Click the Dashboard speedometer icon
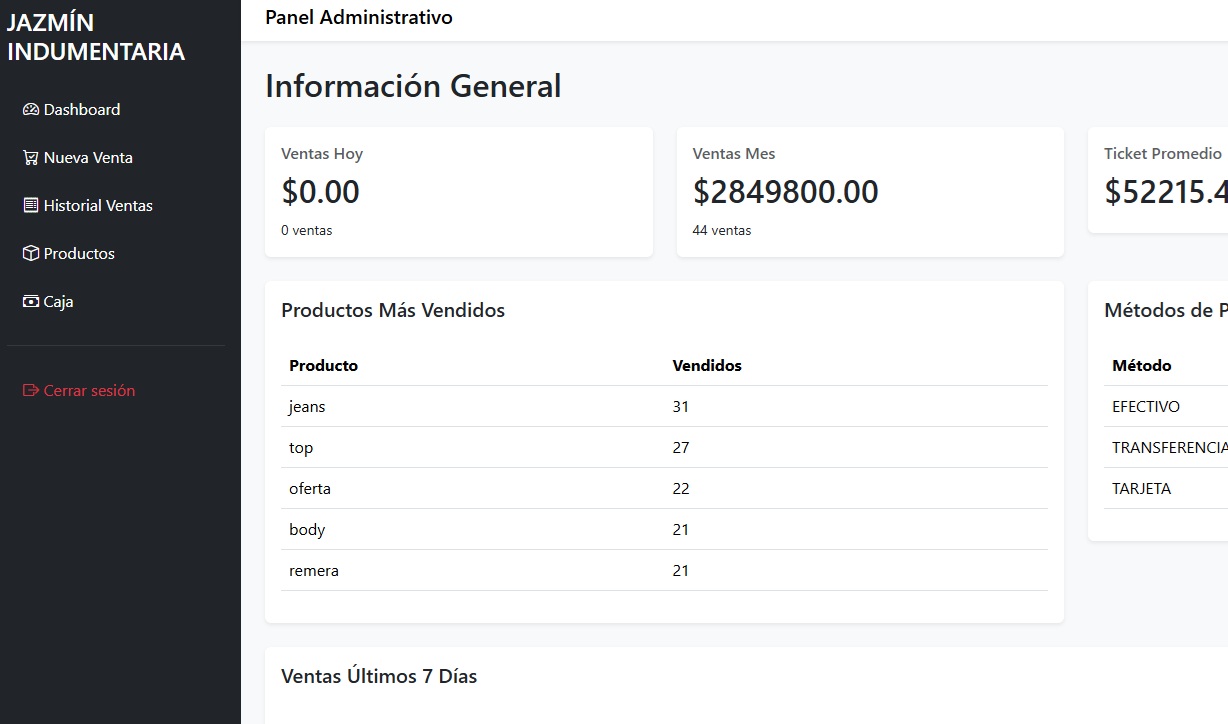The image size is (1228, 724). pos(31,110)
